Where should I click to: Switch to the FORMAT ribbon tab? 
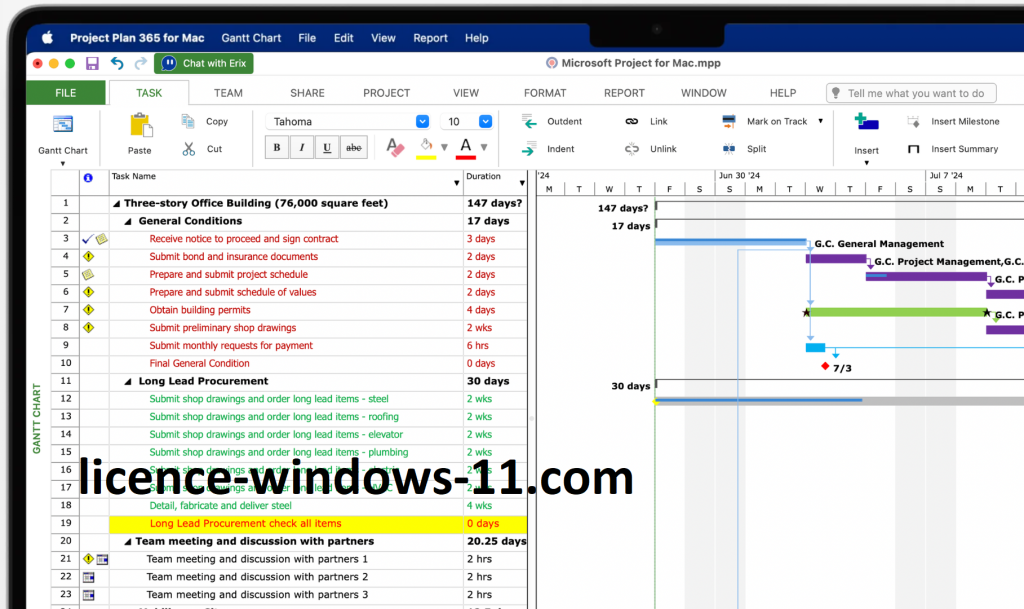point(545,93)
